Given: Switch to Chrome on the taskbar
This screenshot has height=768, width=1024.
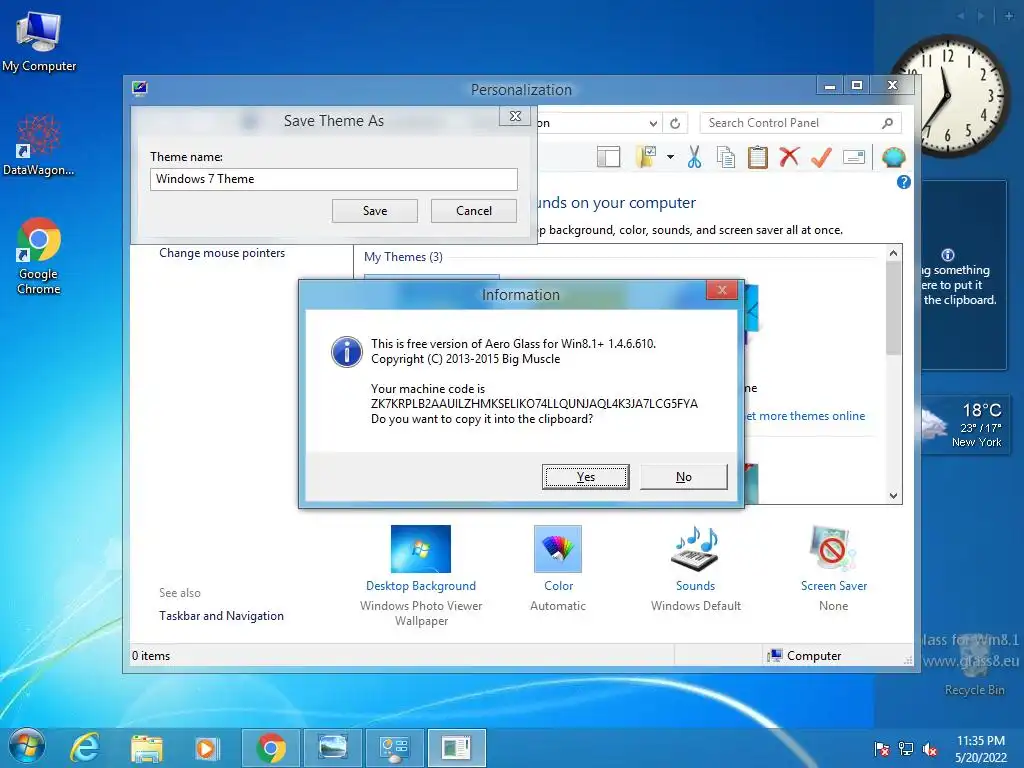Looking at the screenshot, I should (271, 748).
